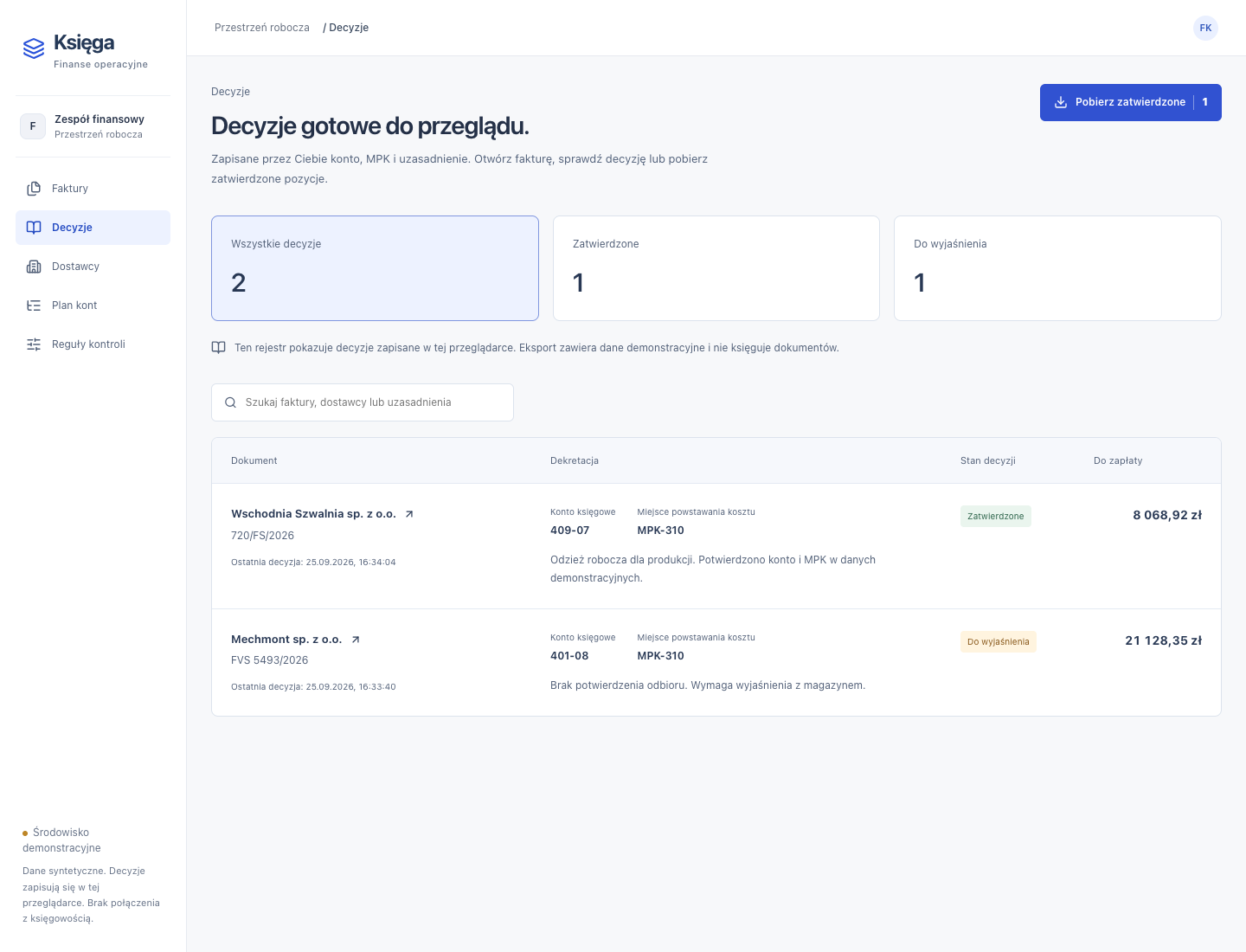Click the Reguły kontroli sliders icon

pyautogui.click(x=34, y=344)
